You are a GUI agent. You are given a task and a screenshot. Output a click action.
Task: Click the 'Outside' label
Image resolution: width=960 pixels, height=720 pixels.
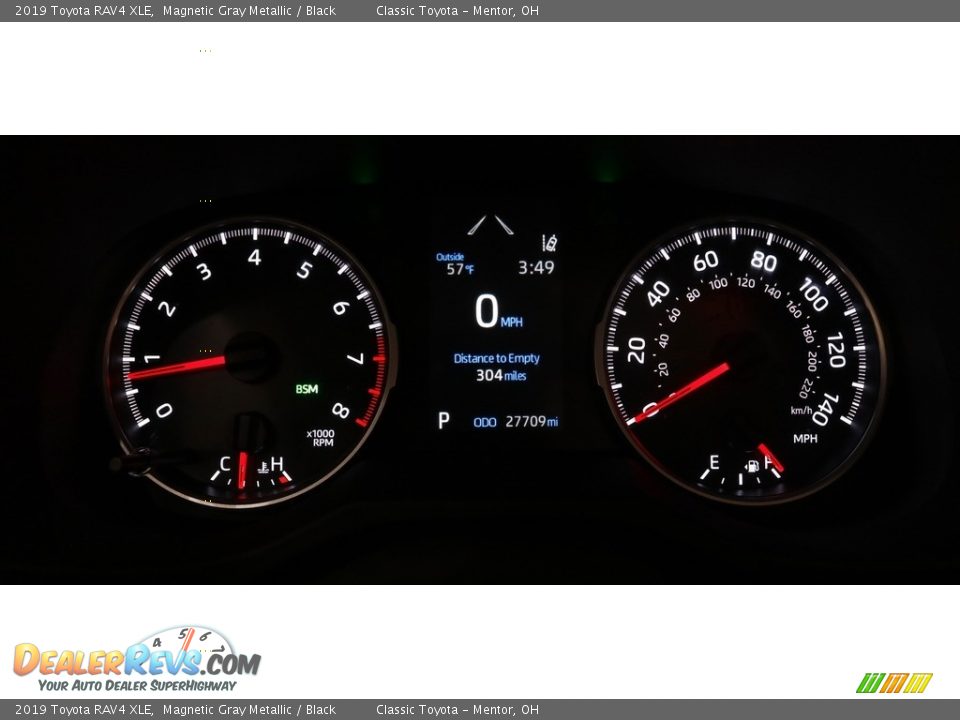450,257
